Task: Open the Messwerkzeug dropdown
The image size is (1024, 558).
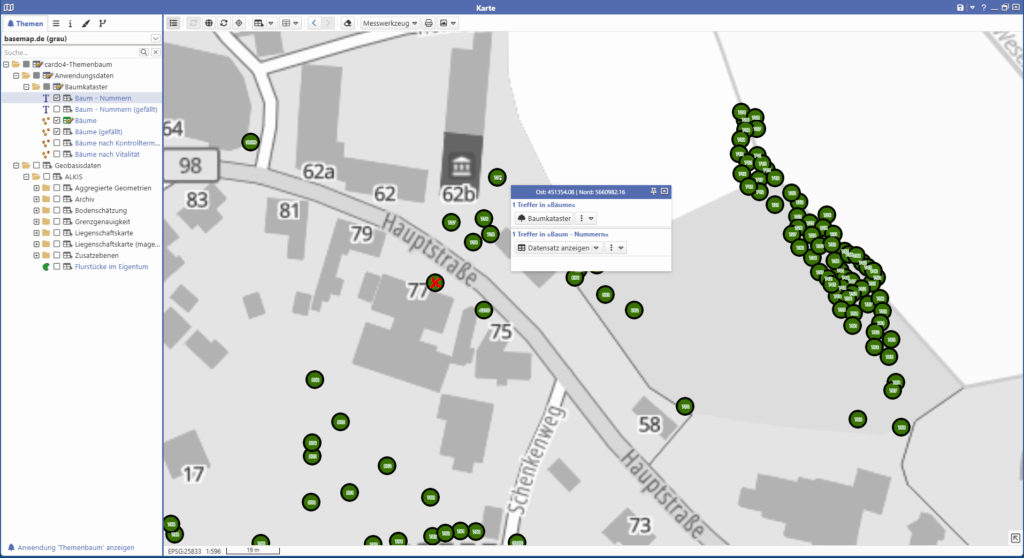Action: [x=388, y=22]
